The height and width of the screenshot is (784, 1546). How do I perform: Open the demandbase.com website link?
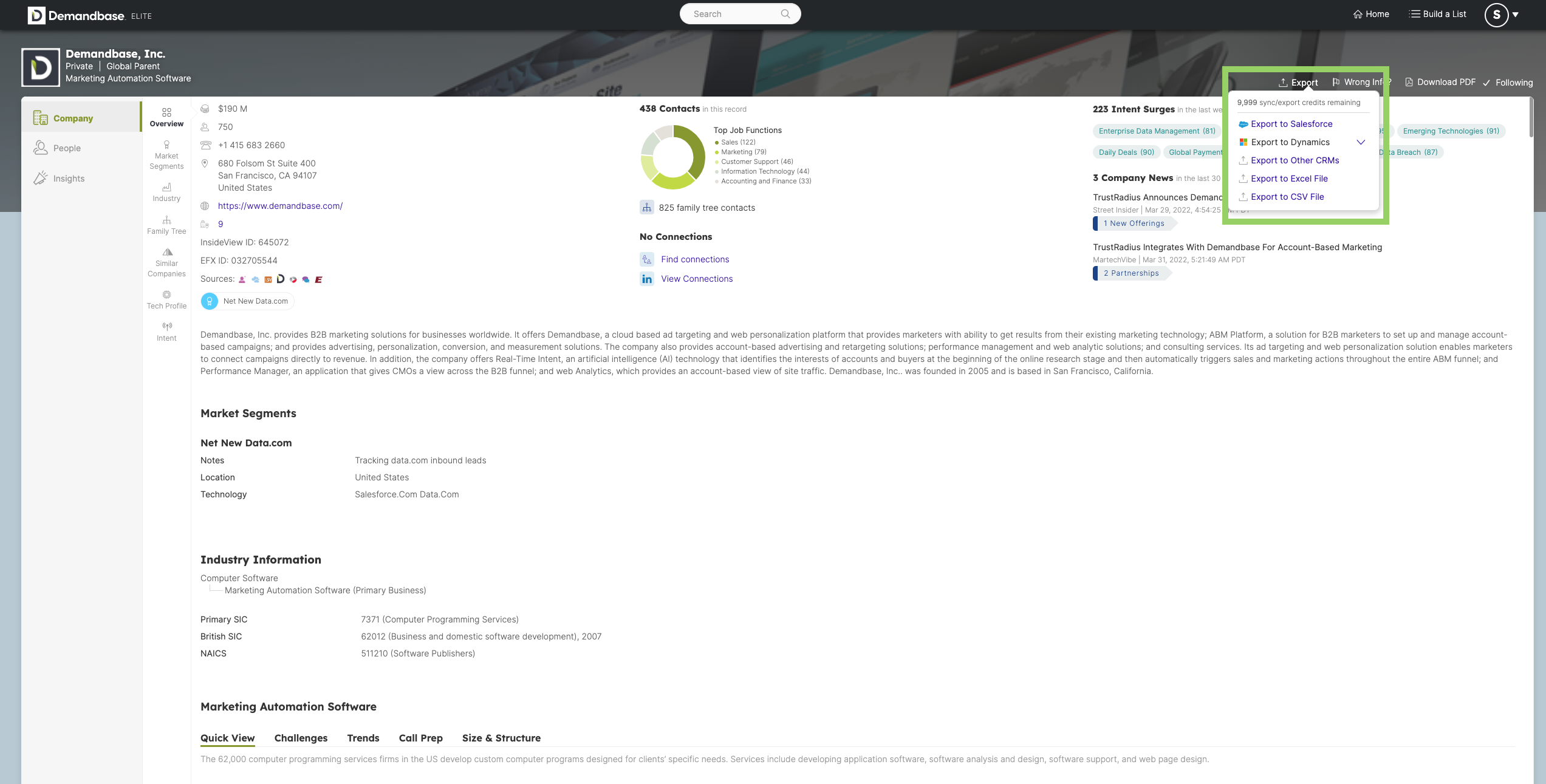pos(280,206)
